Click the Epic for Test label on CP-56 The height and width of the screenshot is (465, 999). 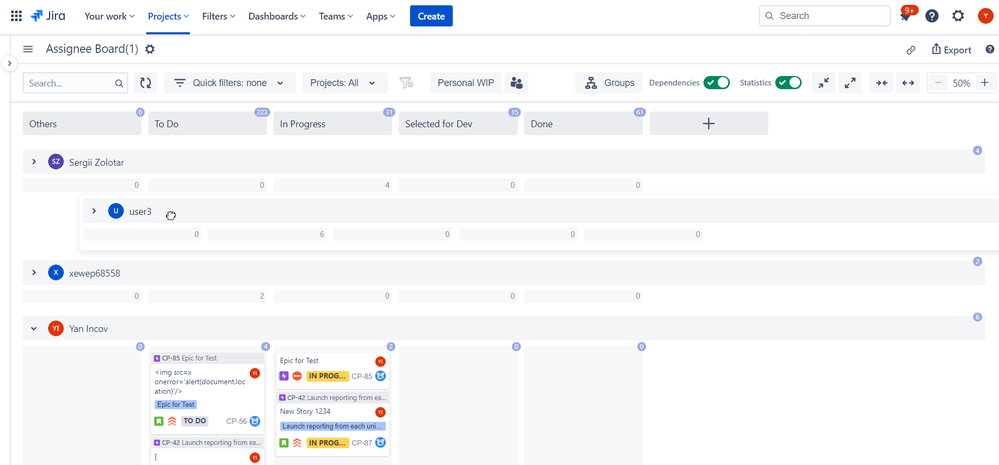coord(176,404)
